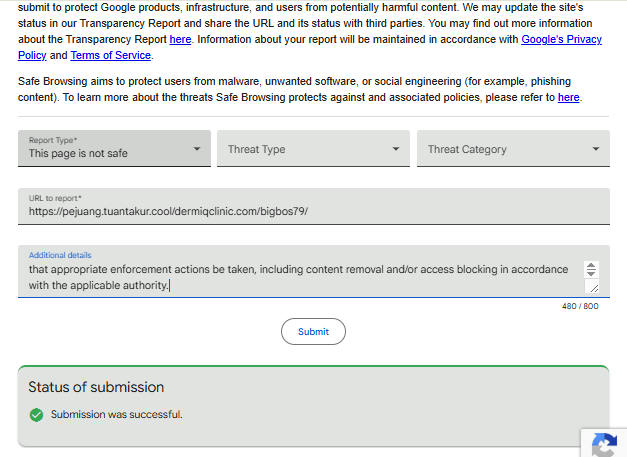Open the Terms of Service link

[x=111, y=55]
